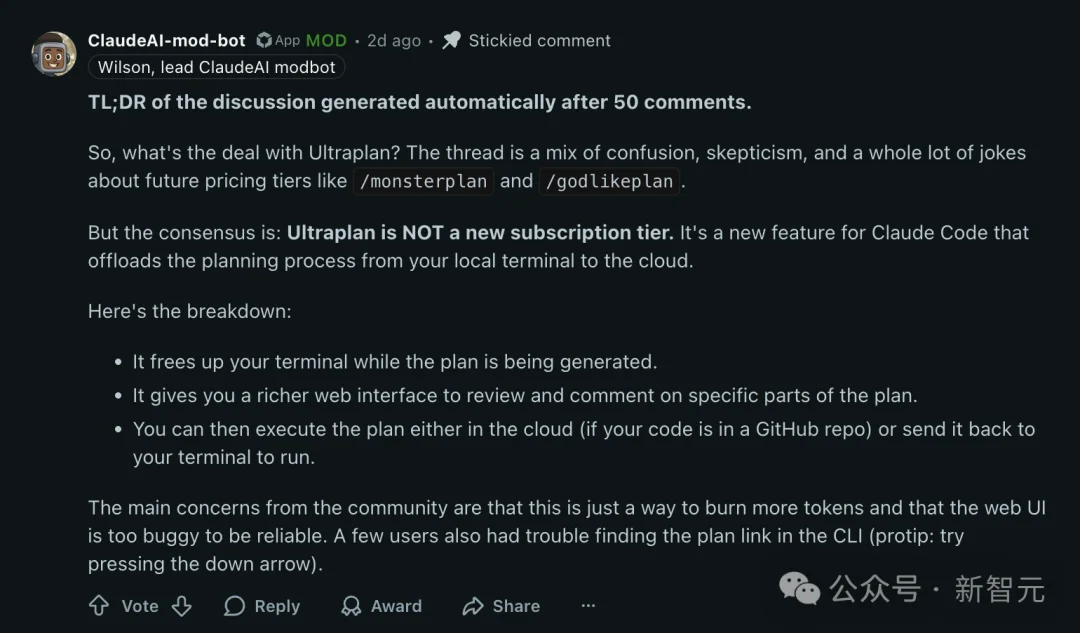Screen dimensions: 1080x633
Task: Click the Award medal icon
Action: point(352,606)
